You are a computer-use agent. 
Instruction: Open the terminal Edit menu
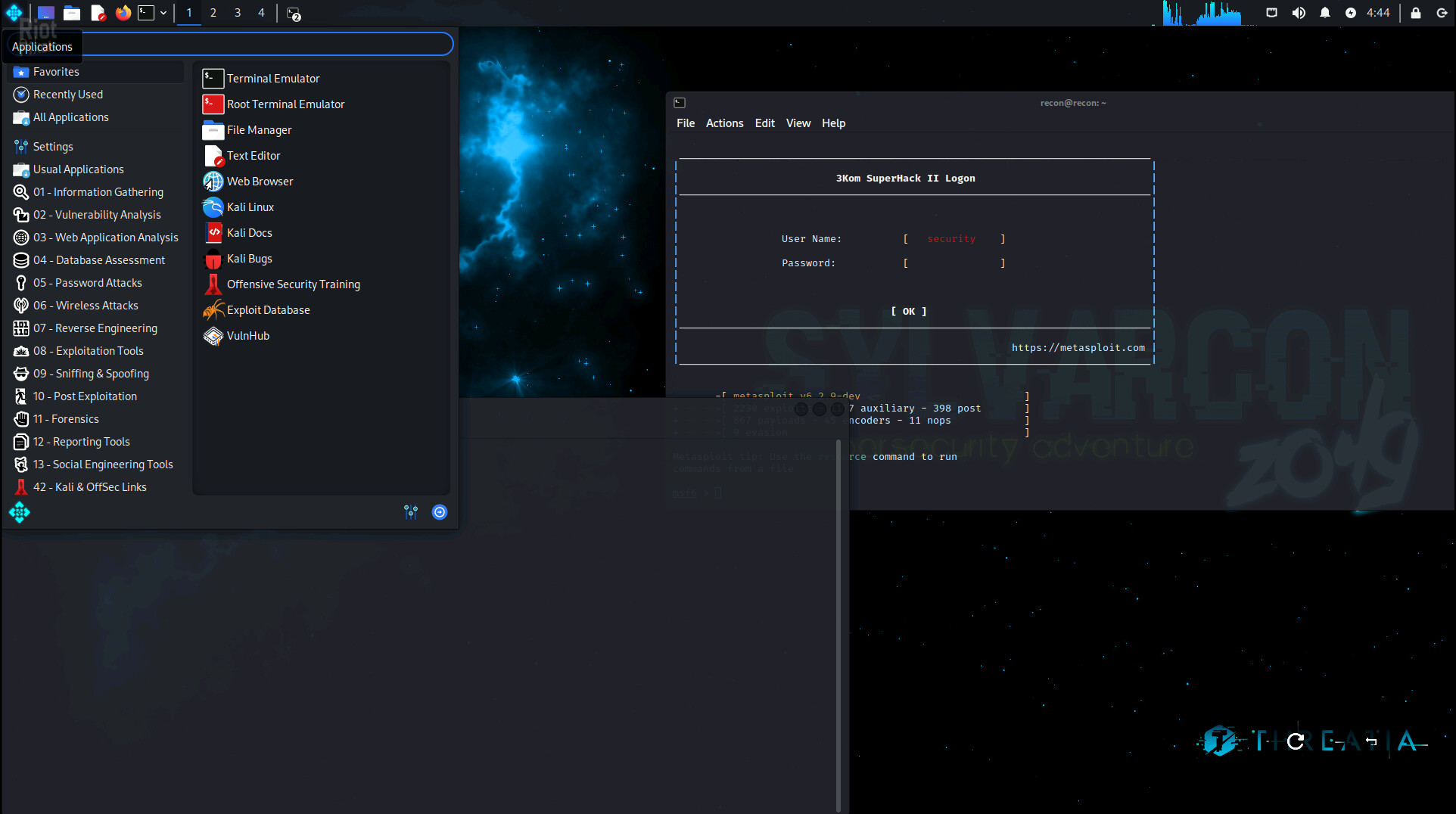click(x=764, y=123)
